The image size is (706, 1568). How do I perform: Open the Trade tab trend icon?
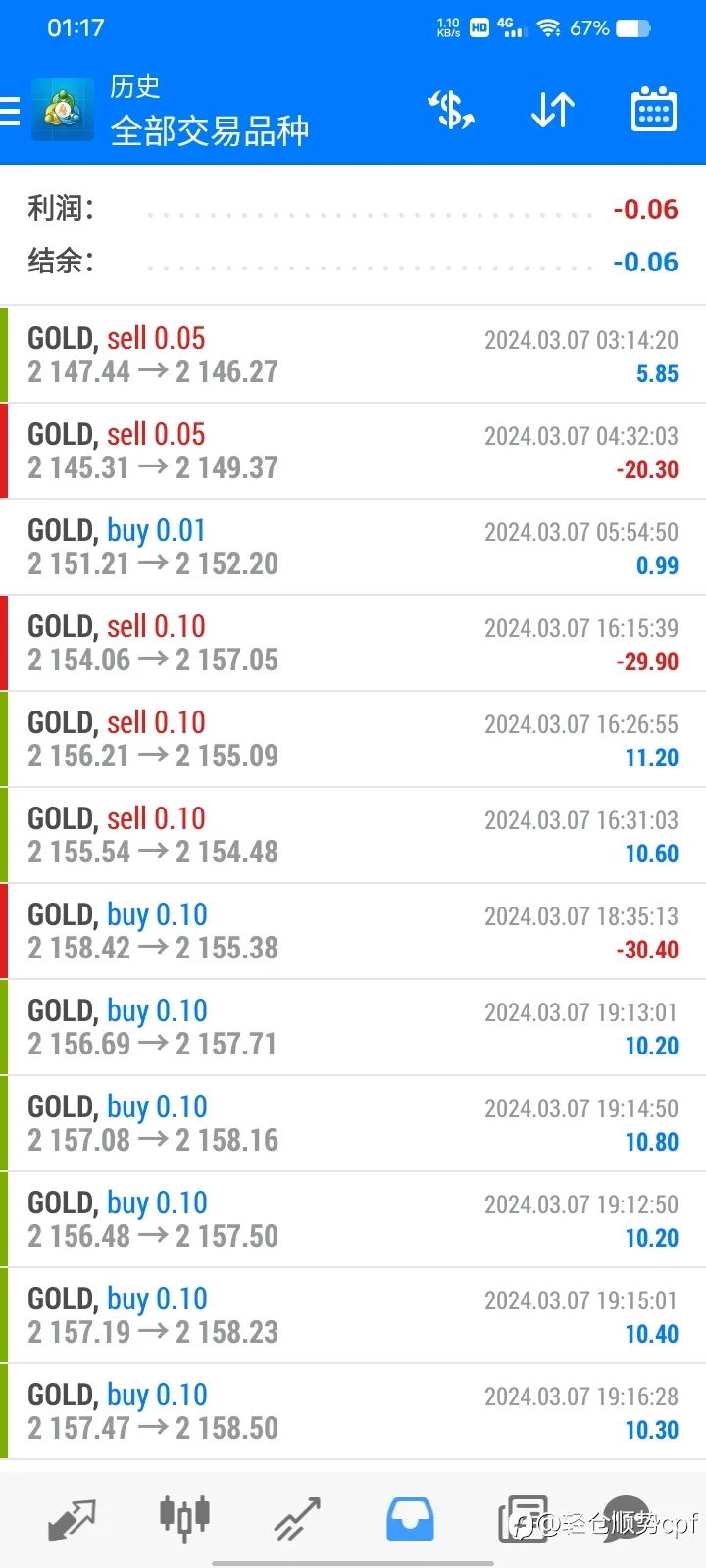(x=297, y=1519)
